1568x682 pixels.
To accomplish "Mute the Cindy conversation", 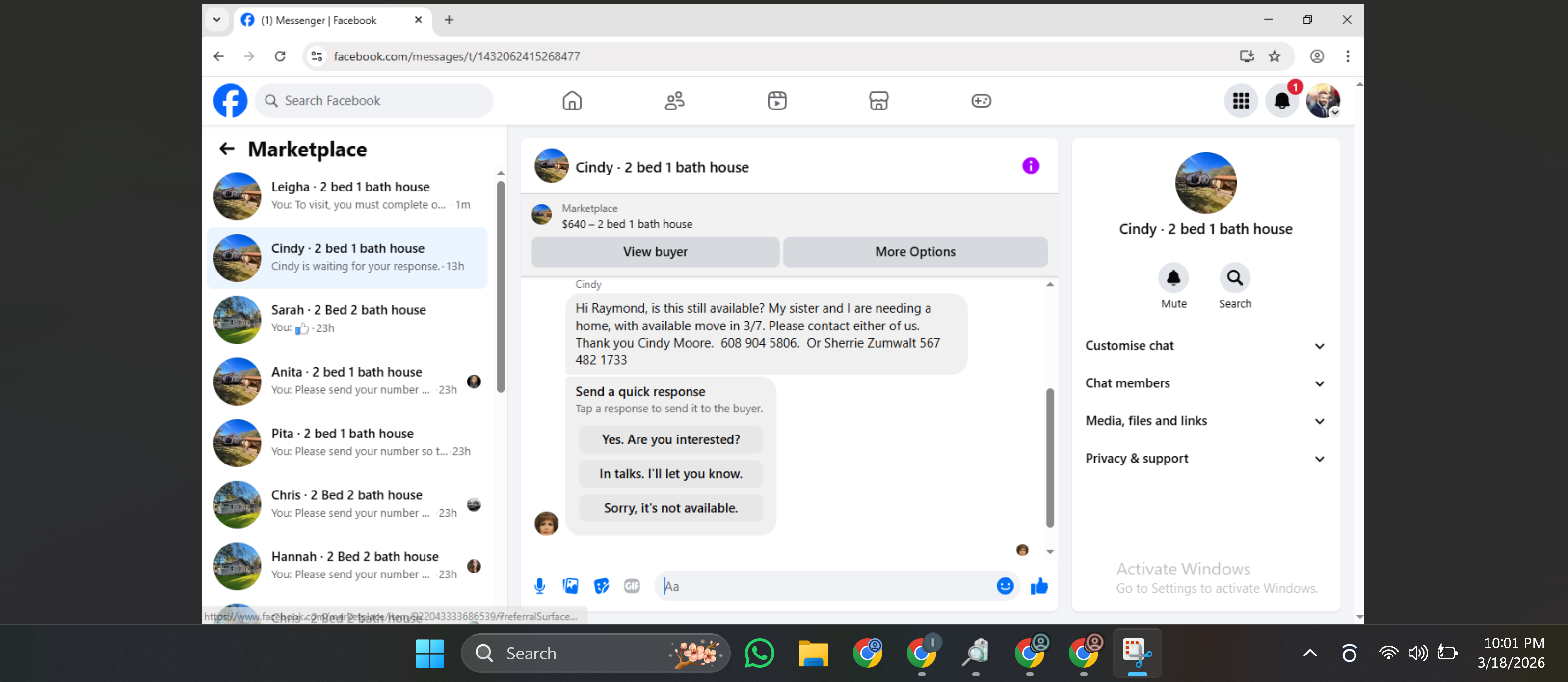I will click(x=1173, y=278).
